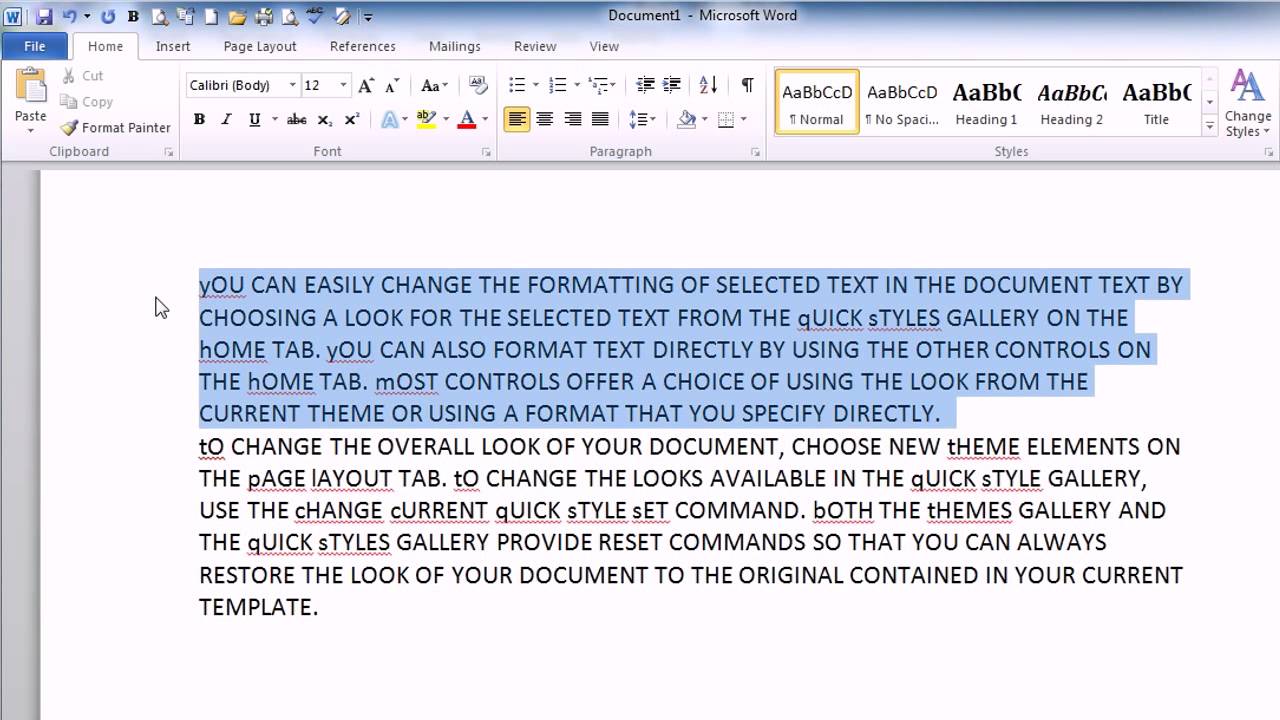Screen dimensions: 1280x720
Task: Apply the Title style
Action: coord(1156,102)
